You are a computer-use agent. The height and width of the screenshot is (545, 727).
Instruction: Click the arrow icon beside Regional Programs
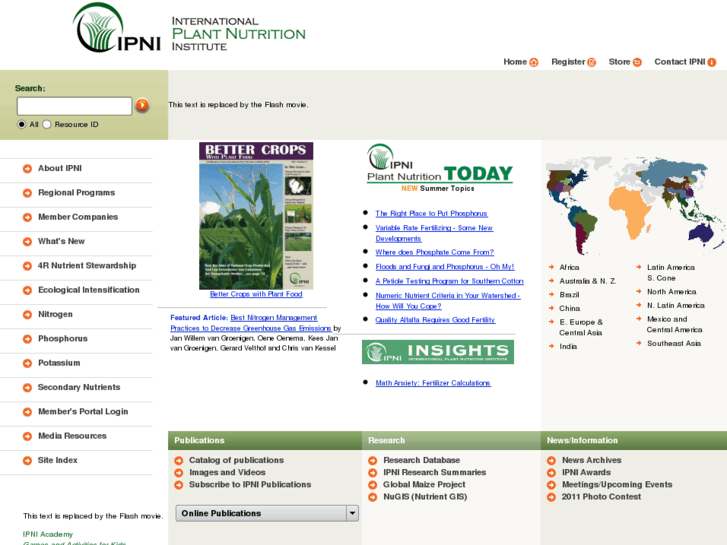(x=27, y=193)
